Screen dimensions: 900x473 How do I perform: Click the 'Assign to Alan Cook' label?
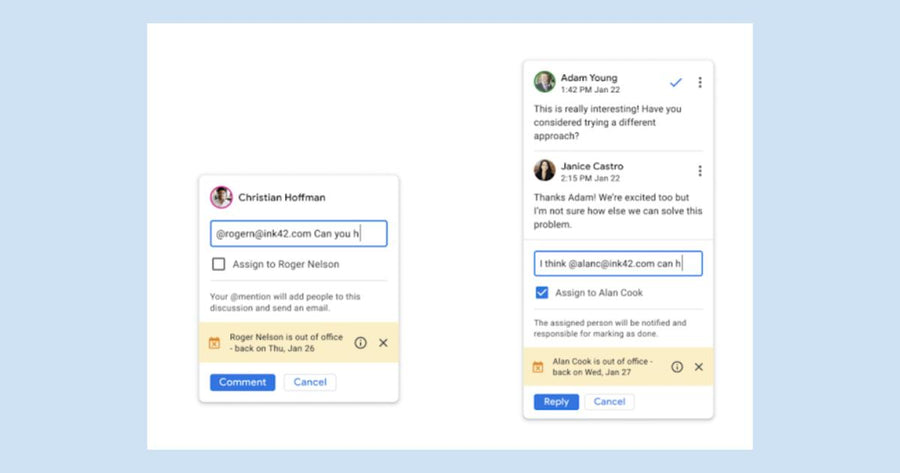click(x=599, y=293)
